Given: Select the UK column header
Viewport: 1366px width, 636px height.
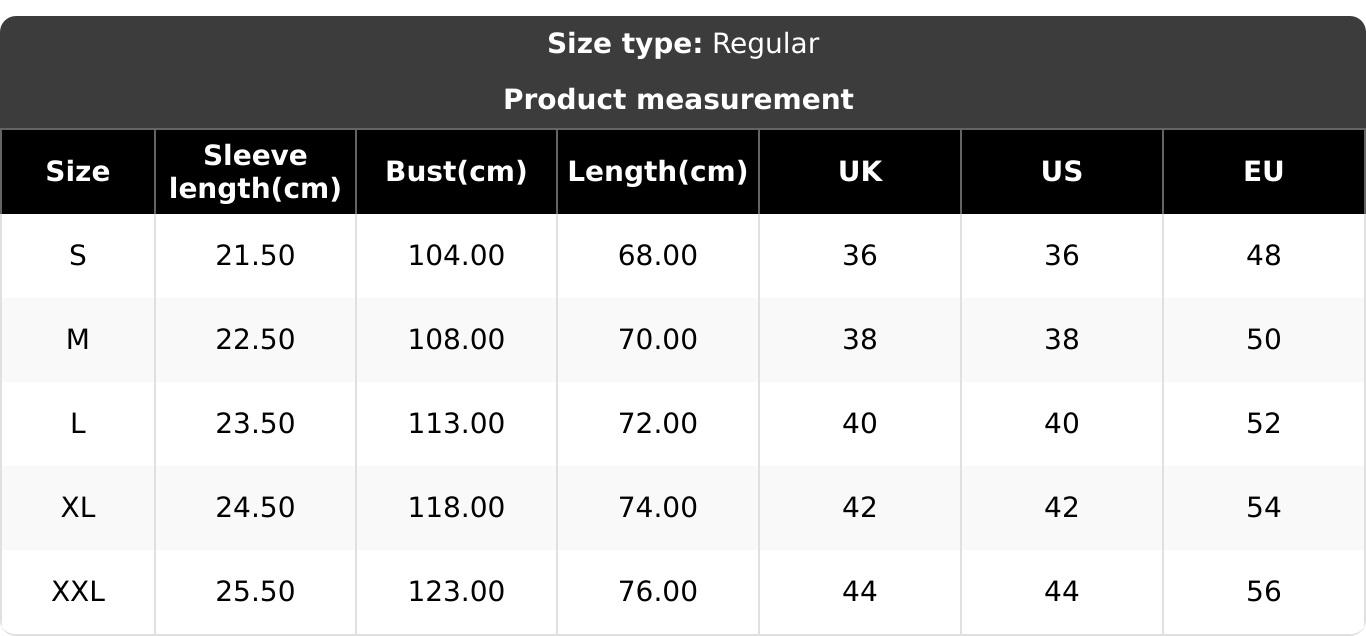Looking at the screenshot, I should [x=860, y=172].
